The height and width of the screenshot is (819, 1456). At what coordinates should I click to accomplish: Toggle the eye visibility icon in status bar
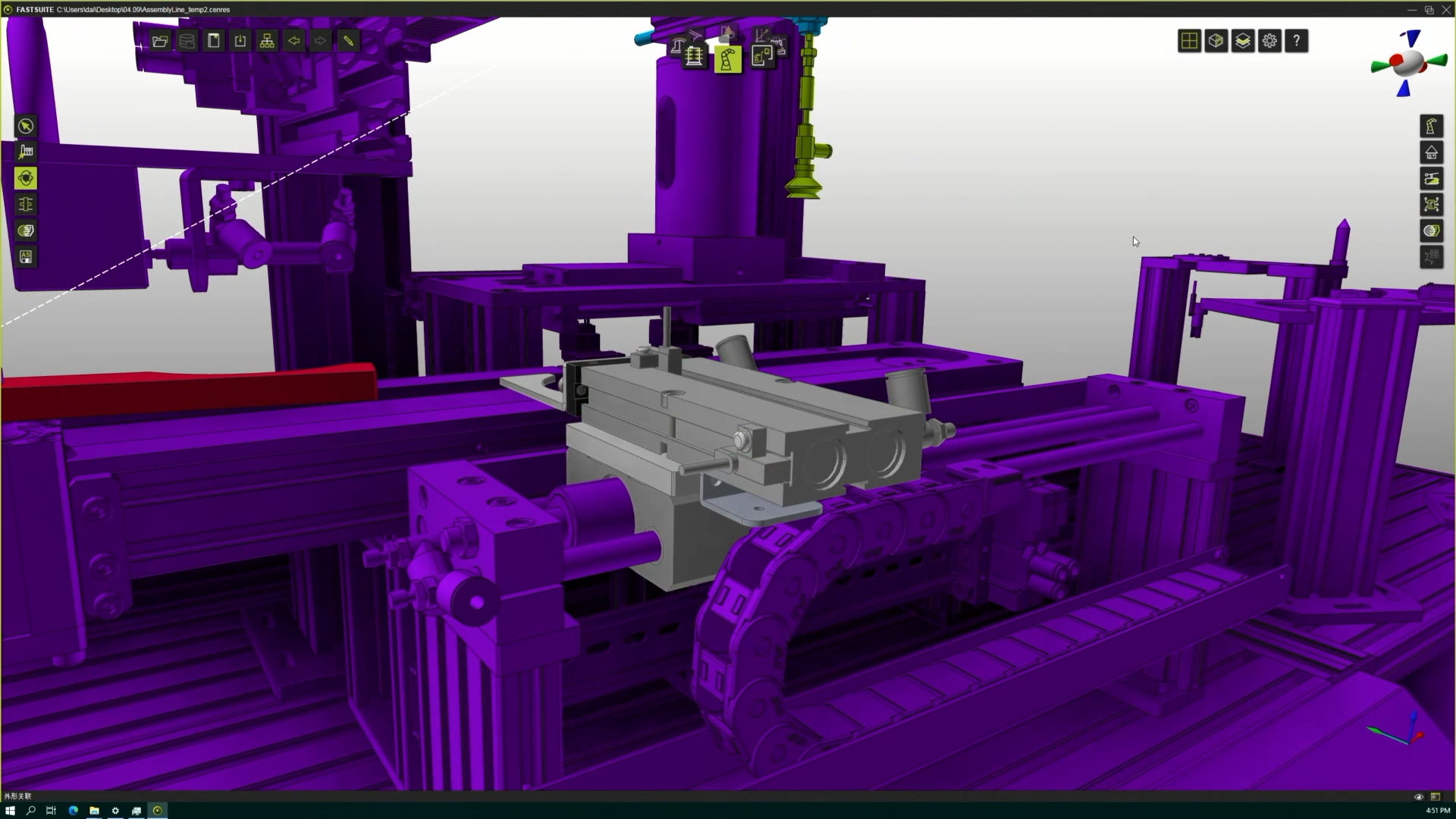click(1418, 796)
